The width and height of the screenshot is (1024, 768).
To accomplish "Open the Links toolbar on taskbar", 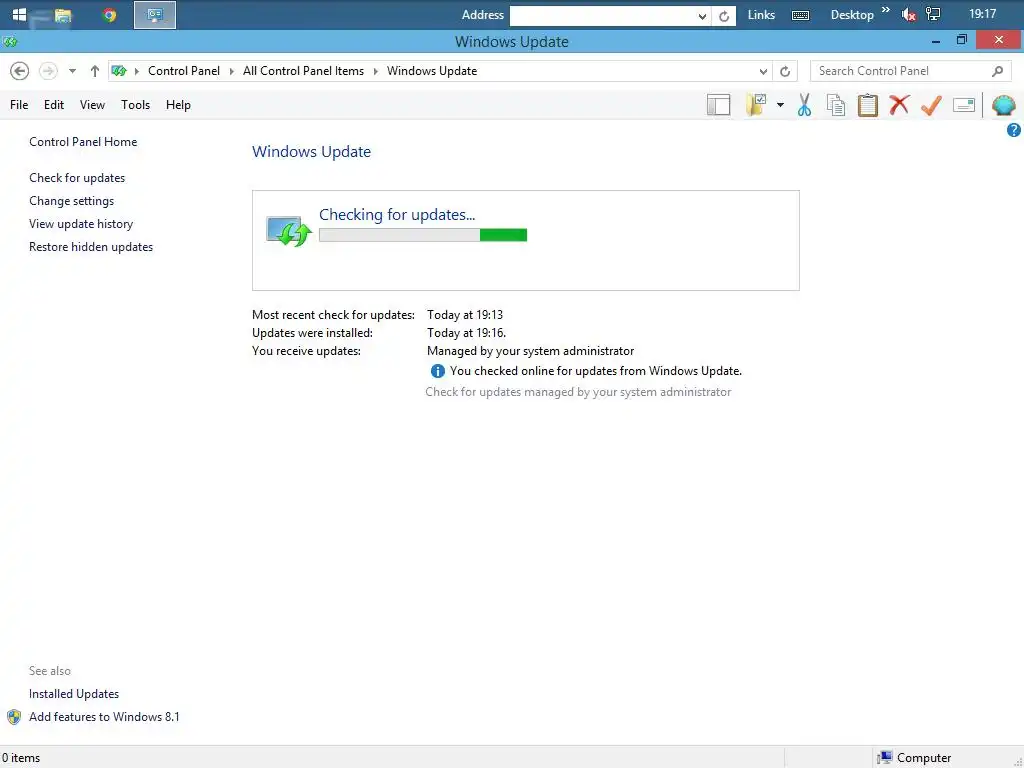I will click(761, 15).
